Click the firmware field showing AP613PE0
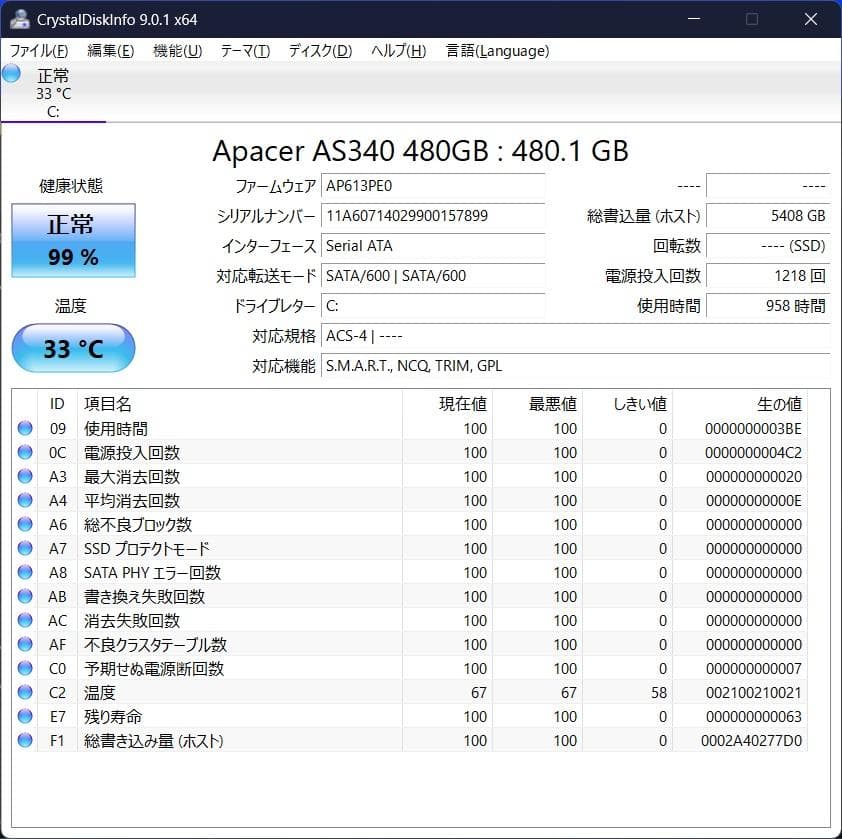Viewport: 842px width, 839px height. (433, 185)
